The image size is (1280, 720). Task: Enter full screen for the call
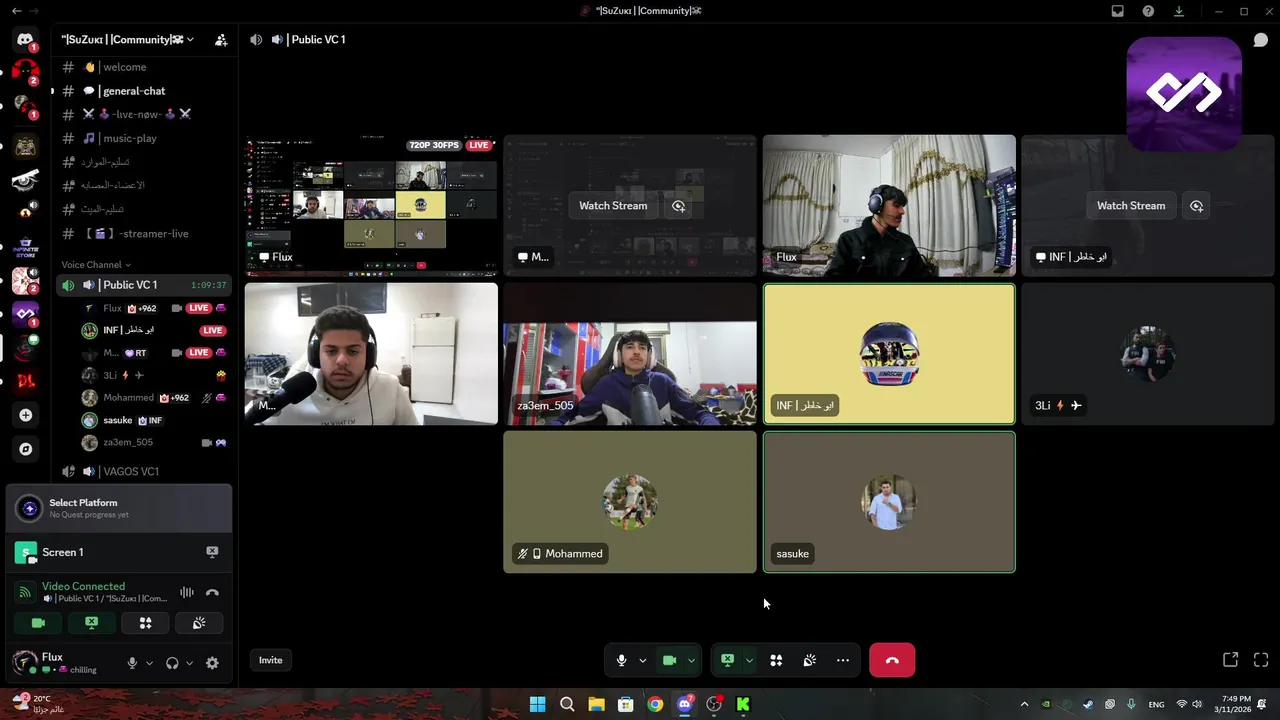[x=1261, y=660]
